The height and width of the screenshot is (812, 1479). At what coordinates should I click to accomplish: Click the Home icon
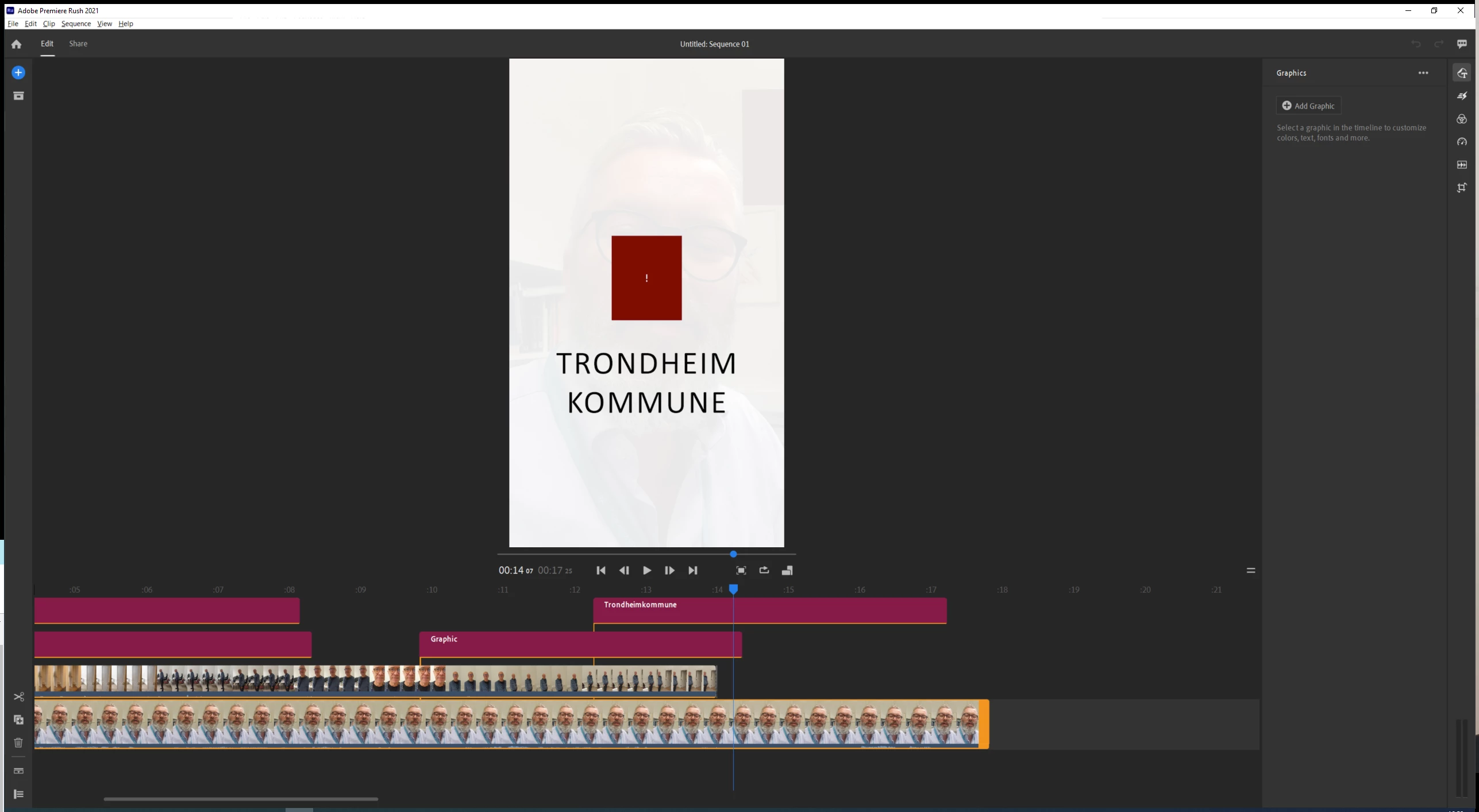[x=16, y=44]
